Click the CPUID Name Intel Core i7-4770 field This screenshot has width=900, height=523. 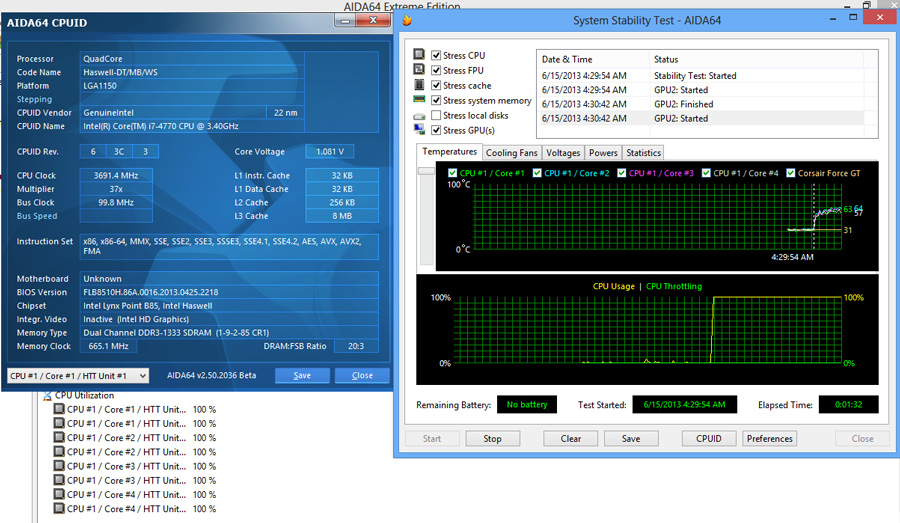point(192,126)
